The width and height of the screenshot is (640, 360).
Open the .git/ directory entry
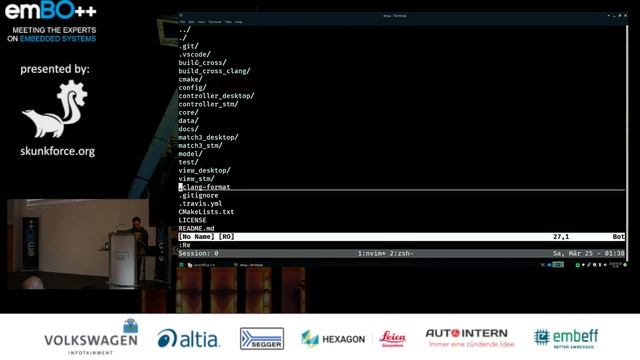pyautogui.click(x=189, y=46)
